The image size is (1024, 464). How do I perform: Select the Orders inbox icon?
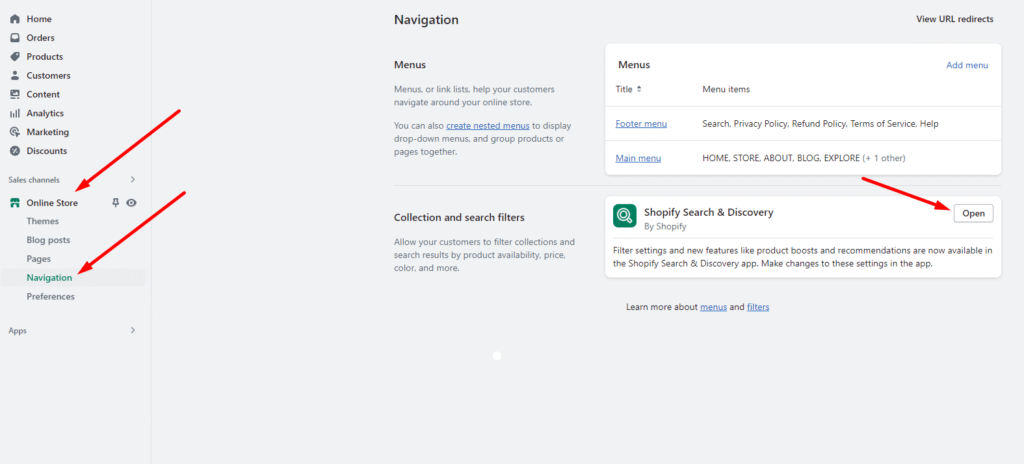(15, 38)
